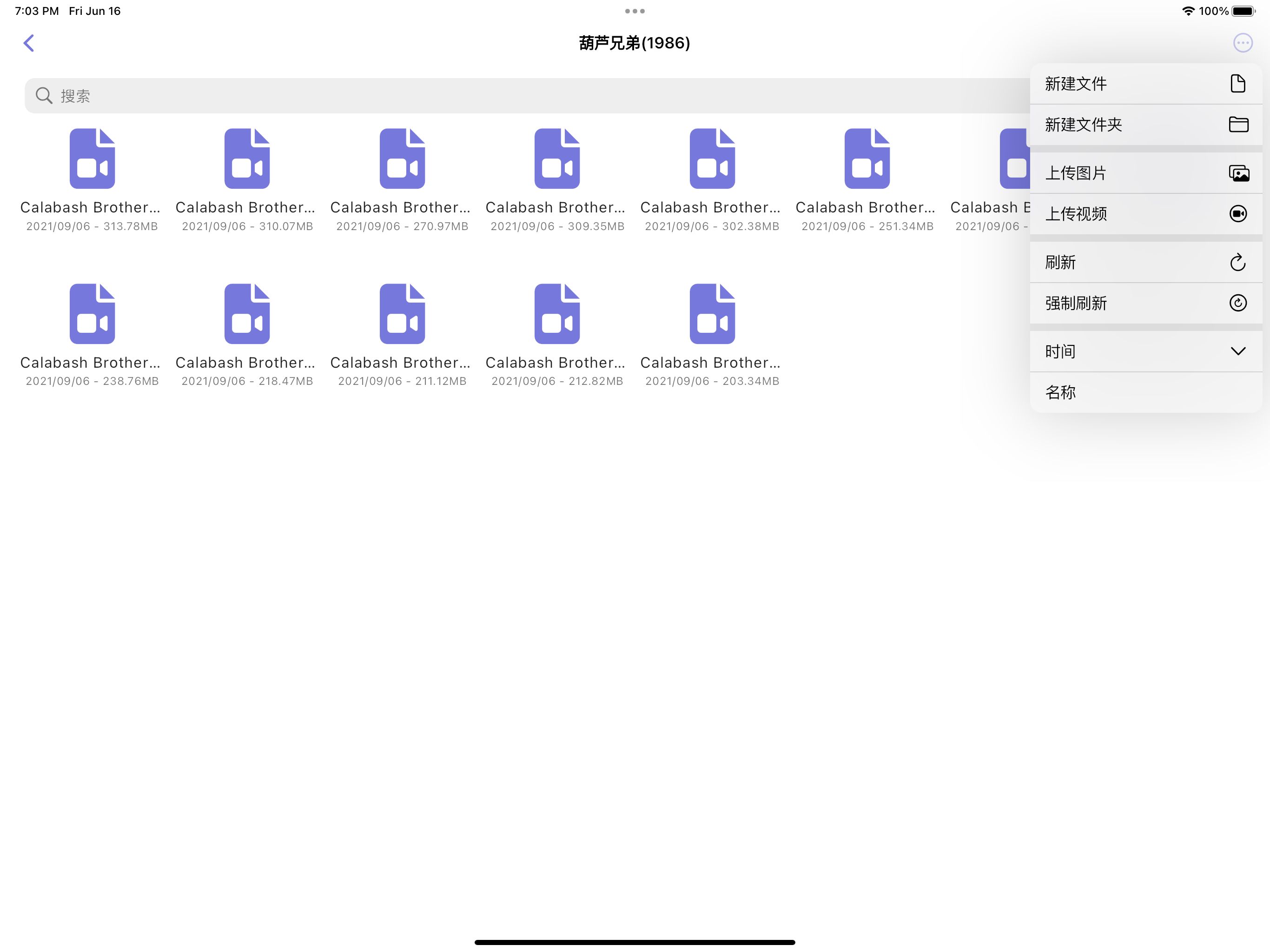Tap 强制刷新 to force refresh

[1146, 303]
